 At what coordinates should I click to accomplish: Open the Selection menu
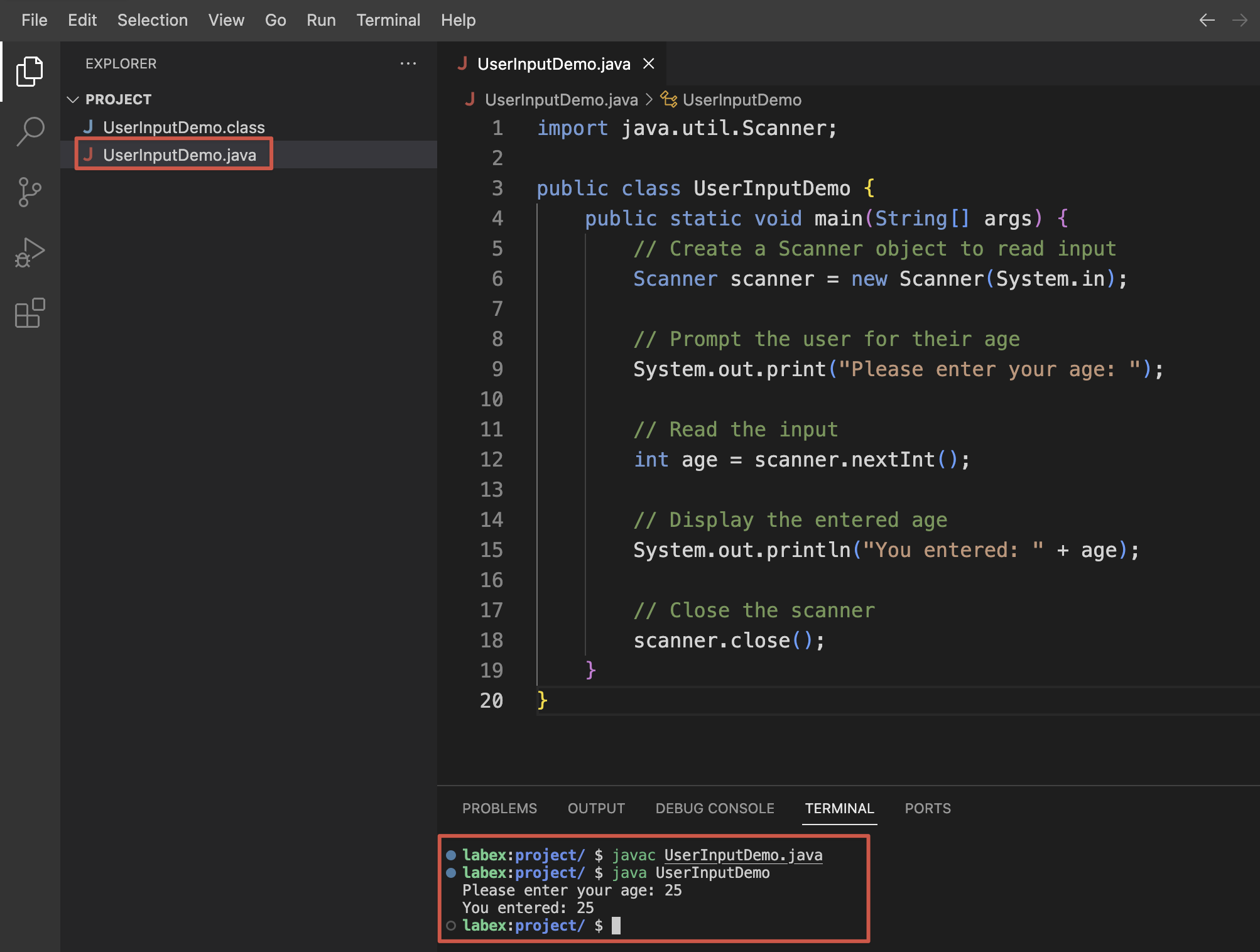152,20
